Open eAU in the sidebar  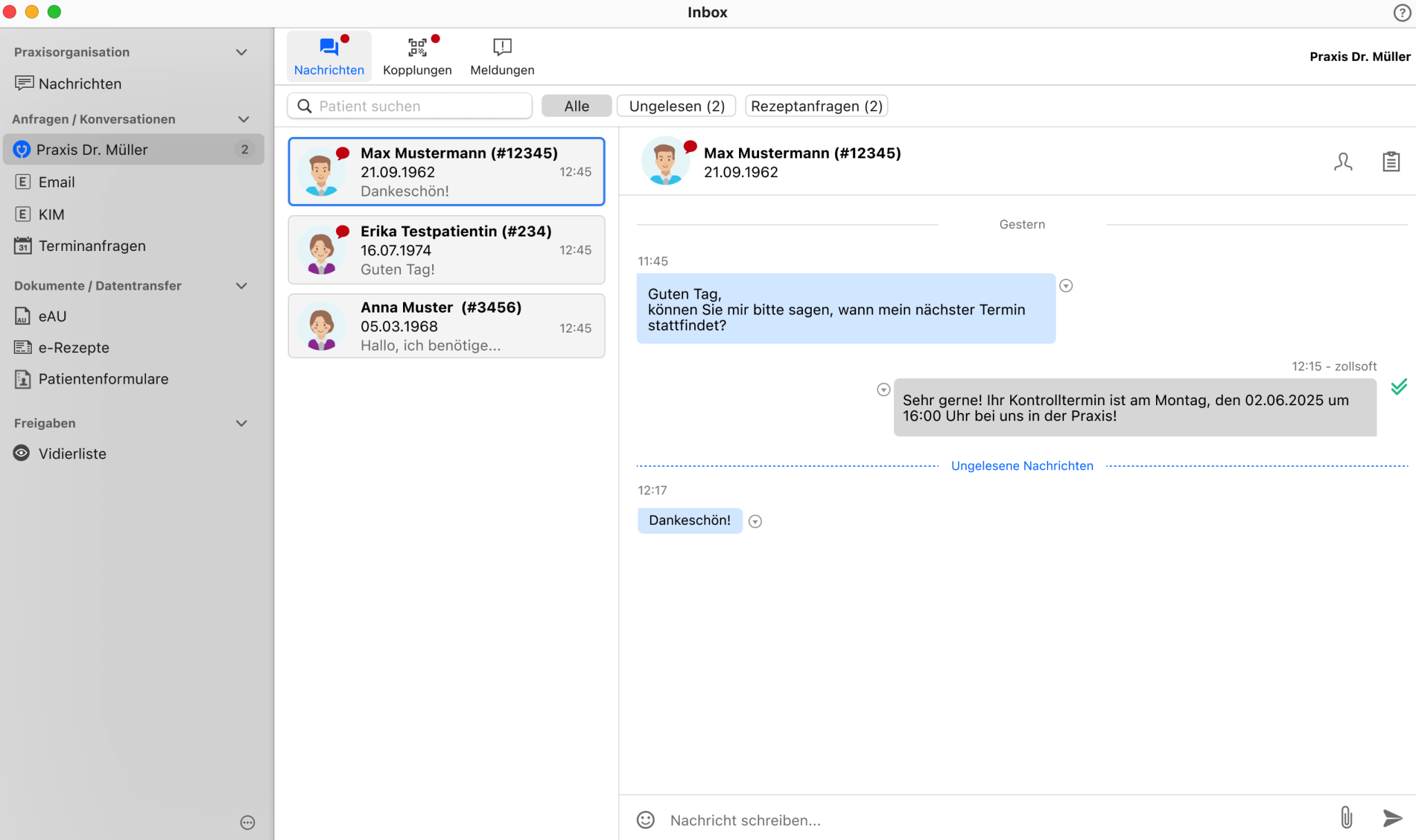[x=133, y=316]
